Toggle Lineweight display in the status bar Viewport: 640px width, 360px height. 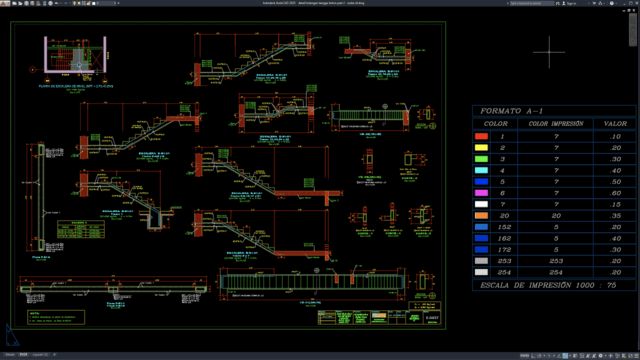pyautogui.click(x=575, y=356)
